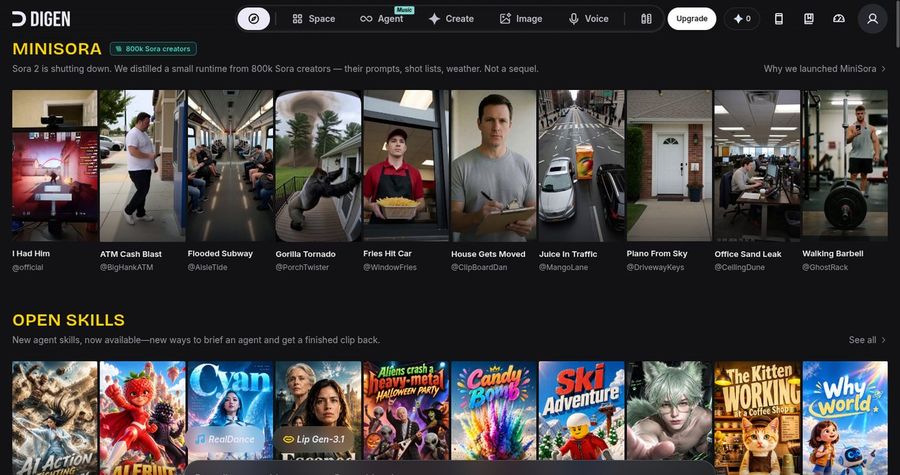Open the Juice In Traffic thumbnail
Viewport: 900px width, 475px height.
coord(582,166)
